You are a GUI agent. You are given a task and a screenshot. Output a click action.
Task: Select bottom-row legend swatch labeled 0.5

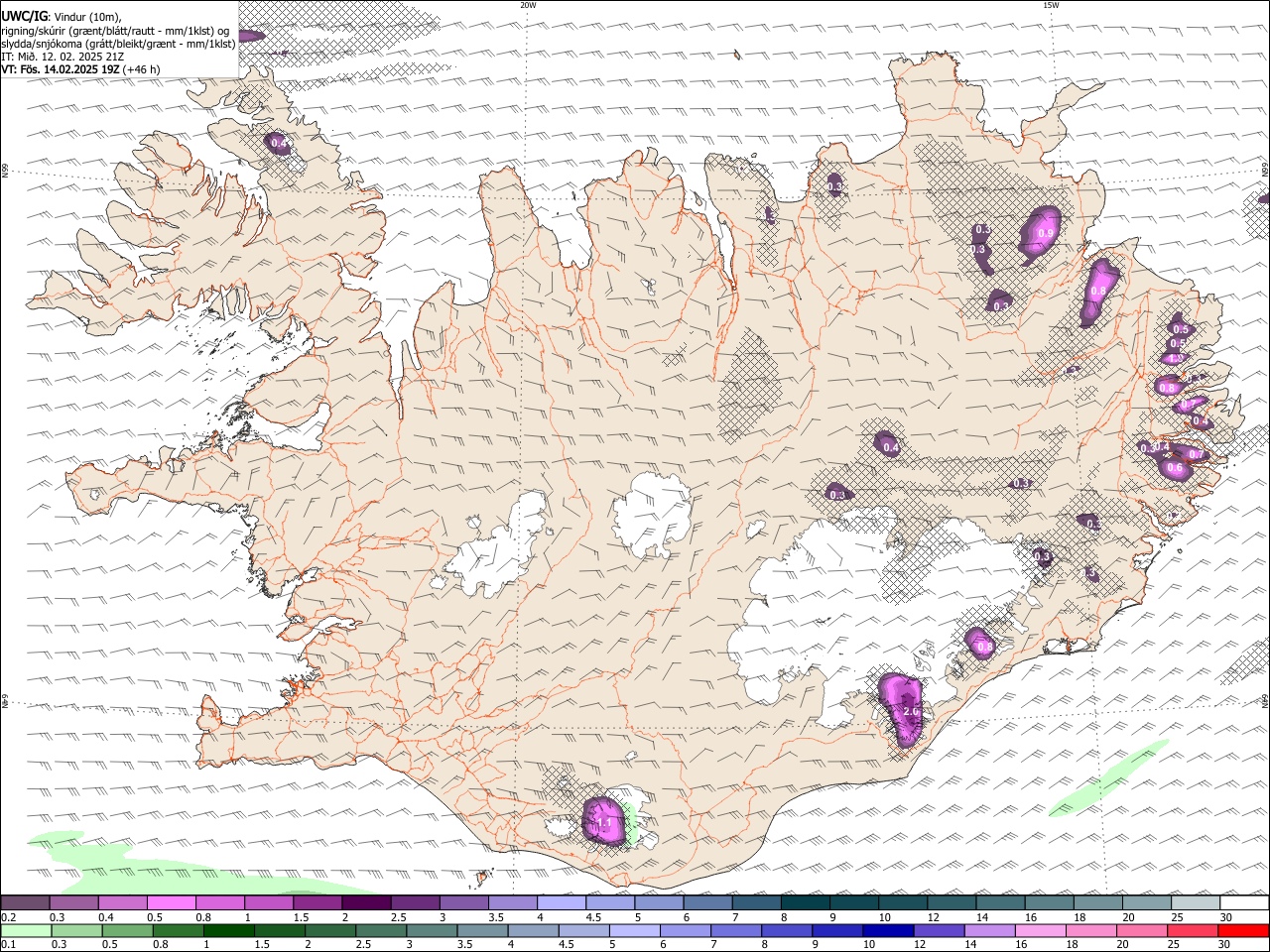click(x=127, y=931)
